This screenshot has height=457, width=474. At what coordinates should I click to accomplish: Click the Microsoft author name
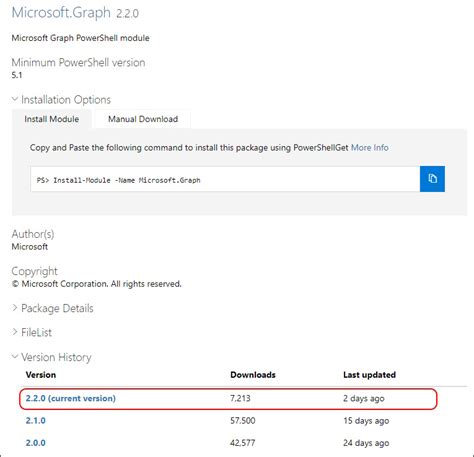[x=30, y=247]
